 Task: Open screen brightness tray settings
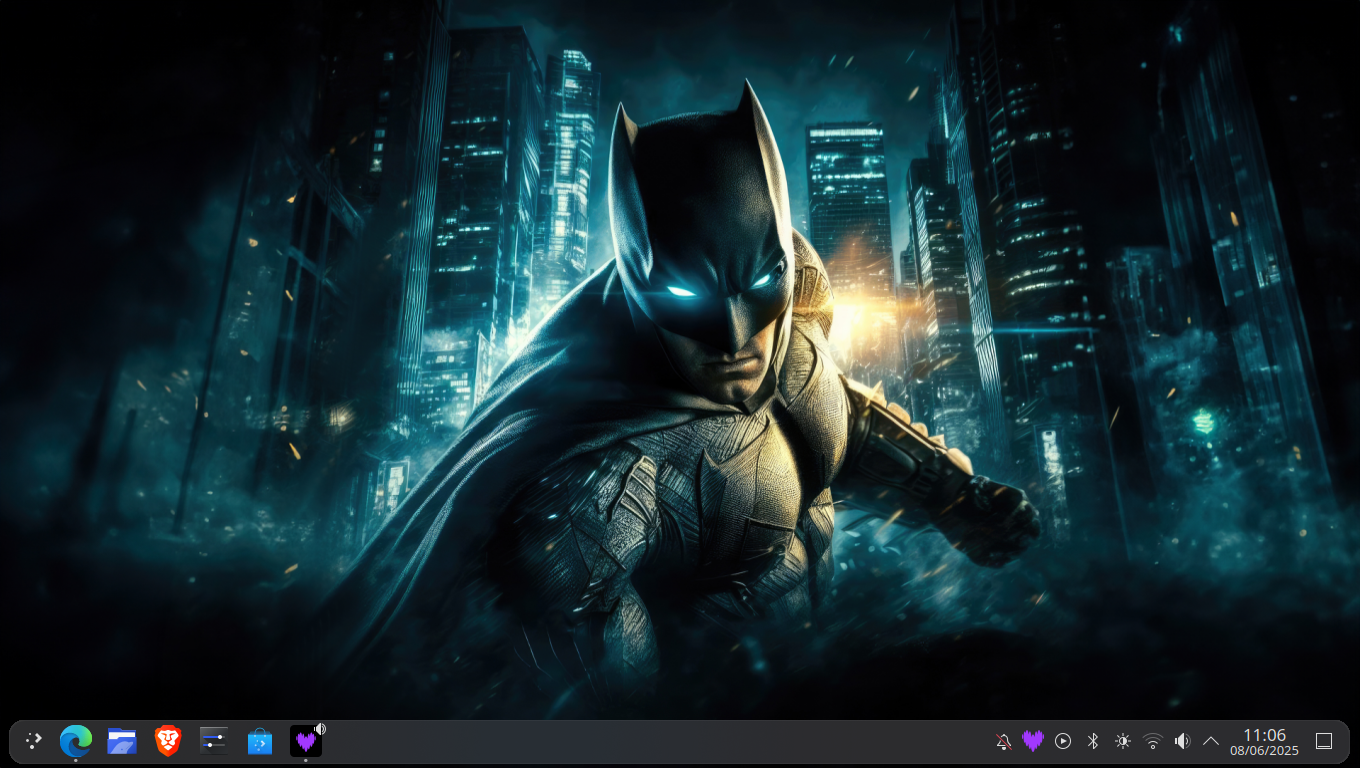coord(1123,741)
